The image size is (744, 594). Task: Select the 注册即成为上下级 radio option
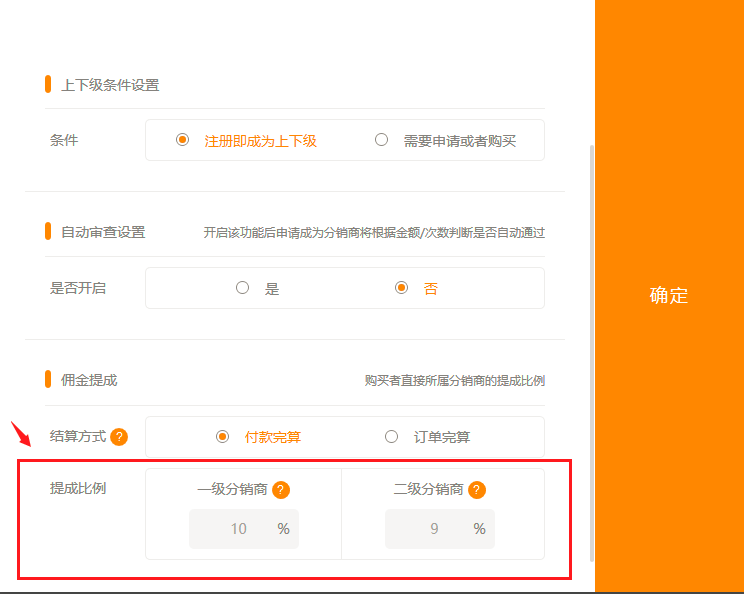(x=182, y=140)
